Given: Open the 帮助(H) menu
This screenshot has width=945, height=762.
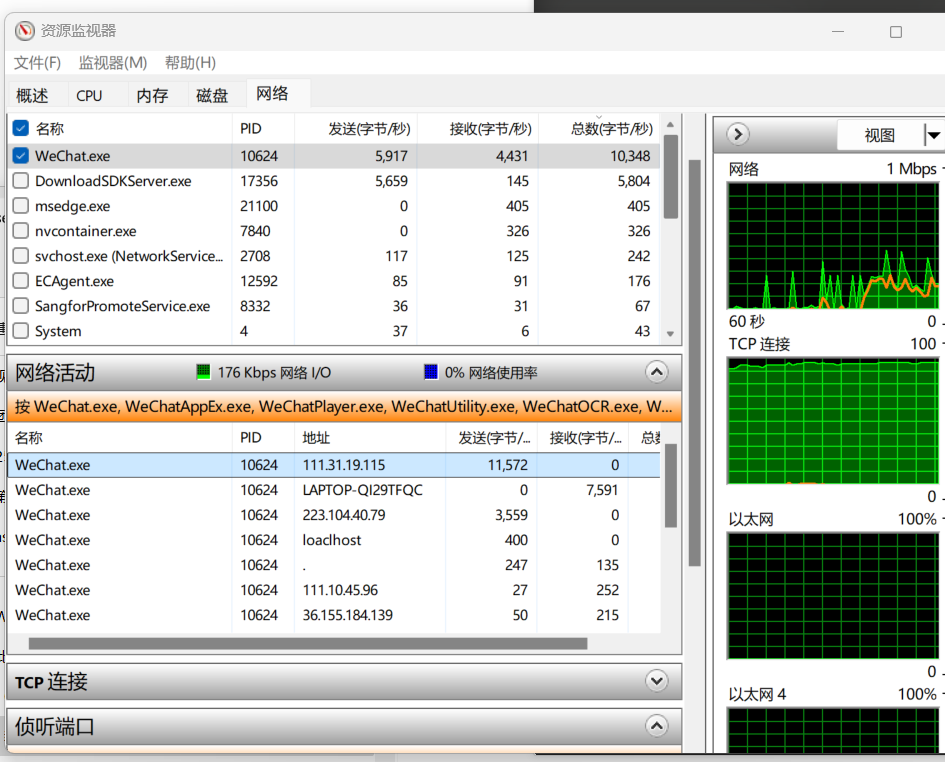Looking at the screenshot, I should click(190, 63).
